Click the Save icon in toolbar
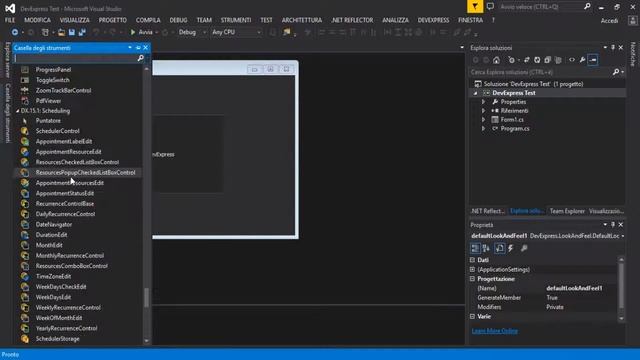Image resolution: width=640 pixels, height=360 pixels. pos(72,32)
